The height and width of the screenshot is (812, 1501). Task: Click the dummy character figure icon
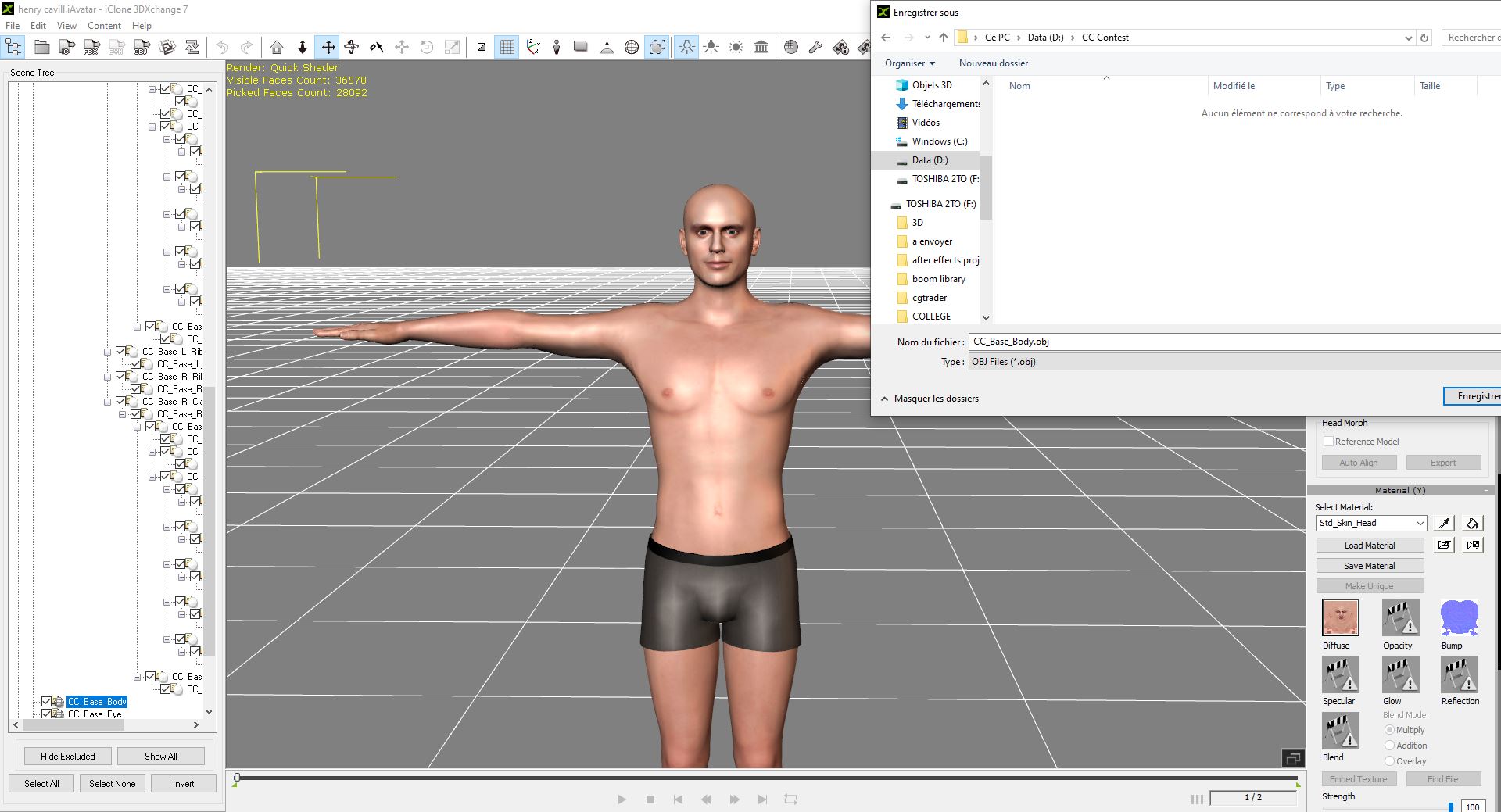[x=557, y=48]
